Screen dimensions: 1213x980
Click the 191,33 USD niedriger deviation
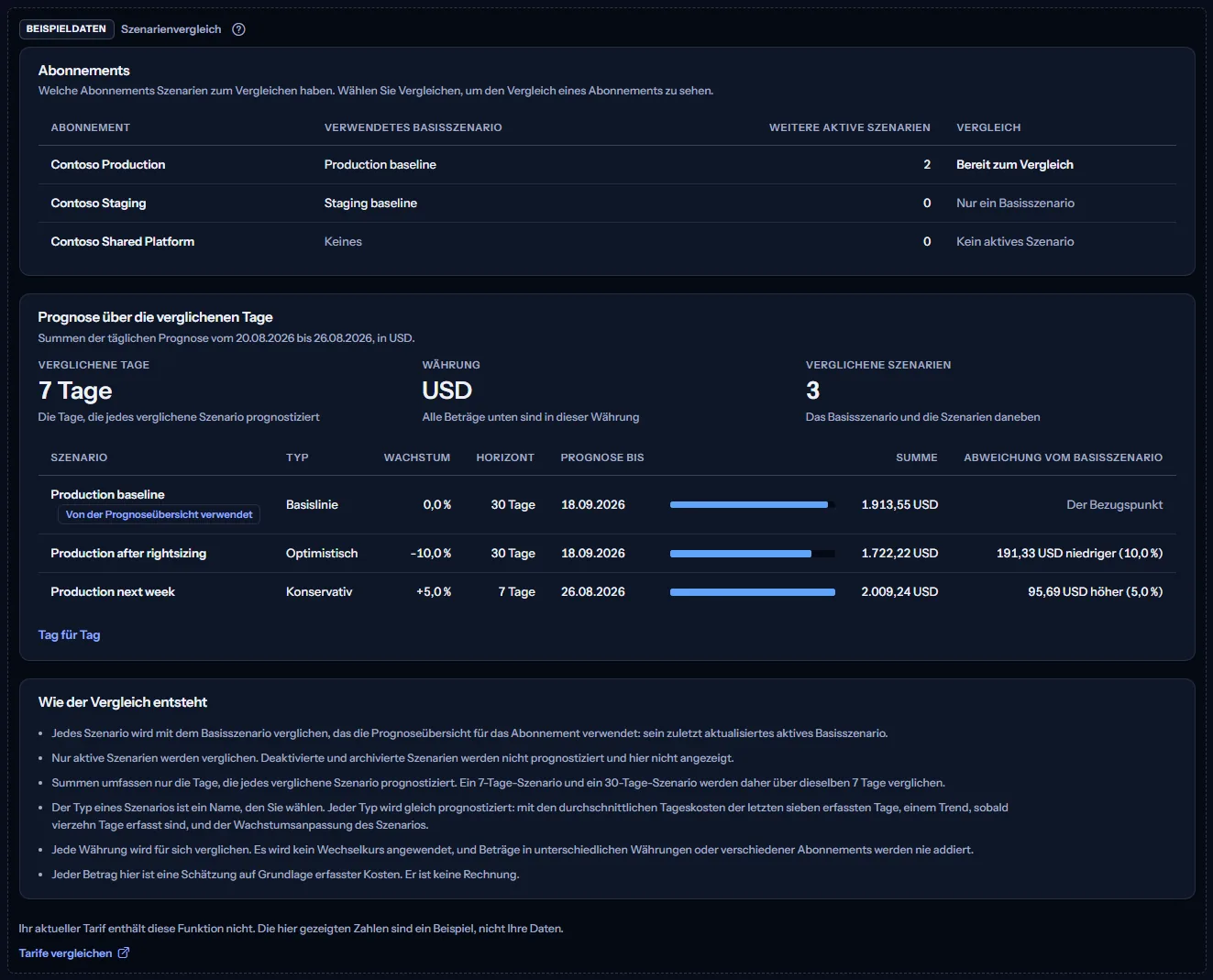coord(1079,554)
